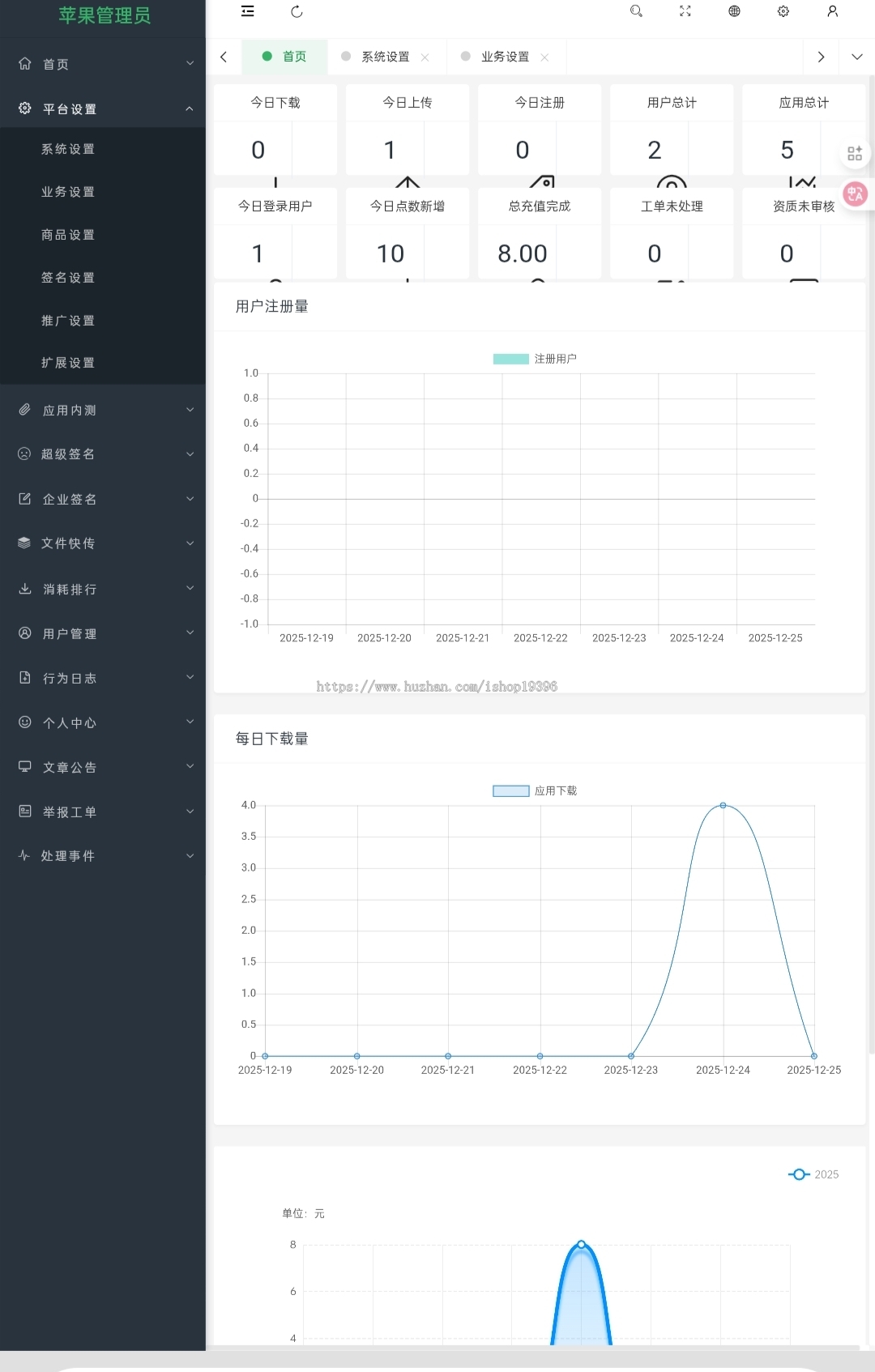Collapse the sidebar with the menu fold icon
The image size is (875, 1372).
click(248, 11)
